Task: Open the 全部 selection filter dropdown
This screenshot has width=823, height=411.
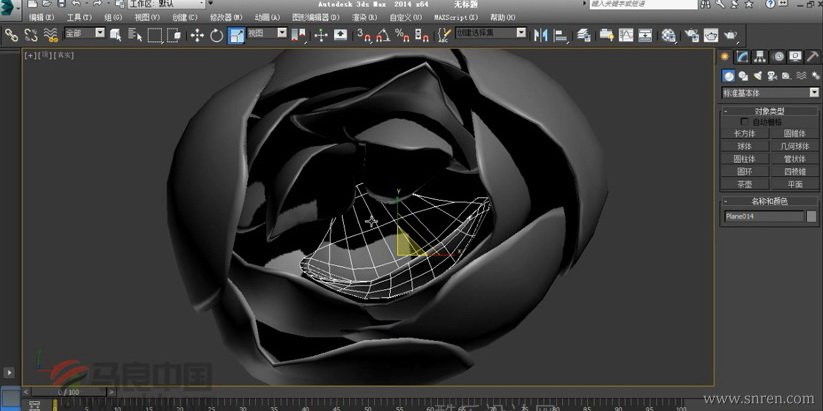Action: (x=85, y=34)
